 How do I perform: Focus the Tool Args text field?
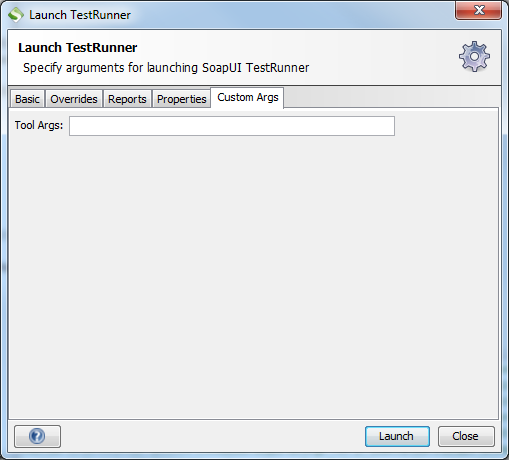pyautogui.click(x=232, y=126)
